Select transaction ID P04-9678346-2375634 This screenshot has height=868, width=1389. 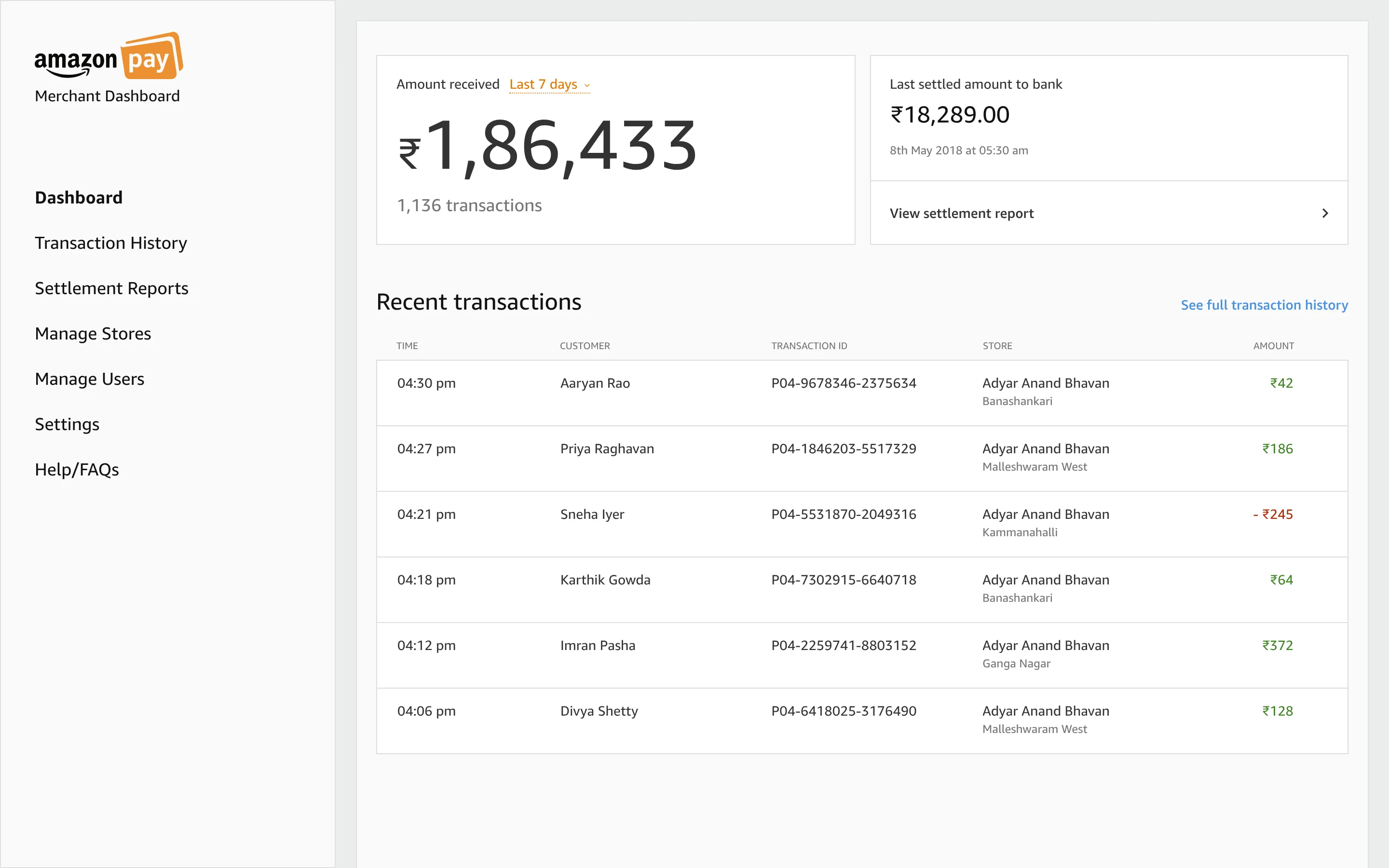pyautogui.click(x=844, y=383)
